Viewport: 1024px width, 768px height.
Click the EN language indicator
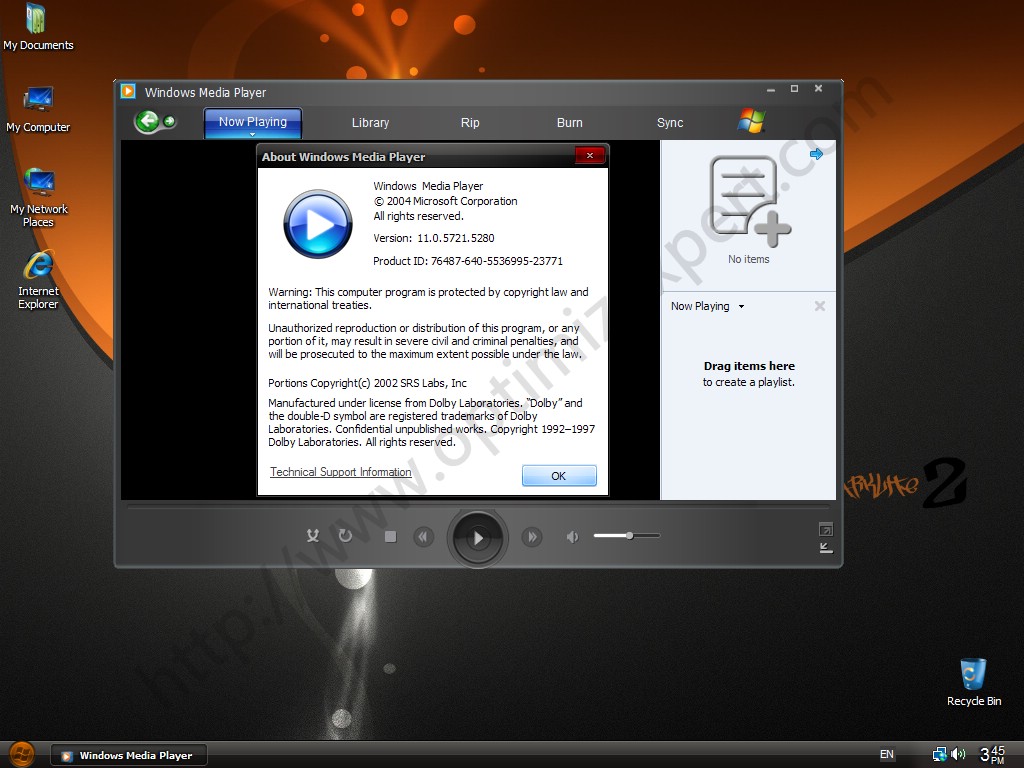pyautogui.click(x=886, y=754)
